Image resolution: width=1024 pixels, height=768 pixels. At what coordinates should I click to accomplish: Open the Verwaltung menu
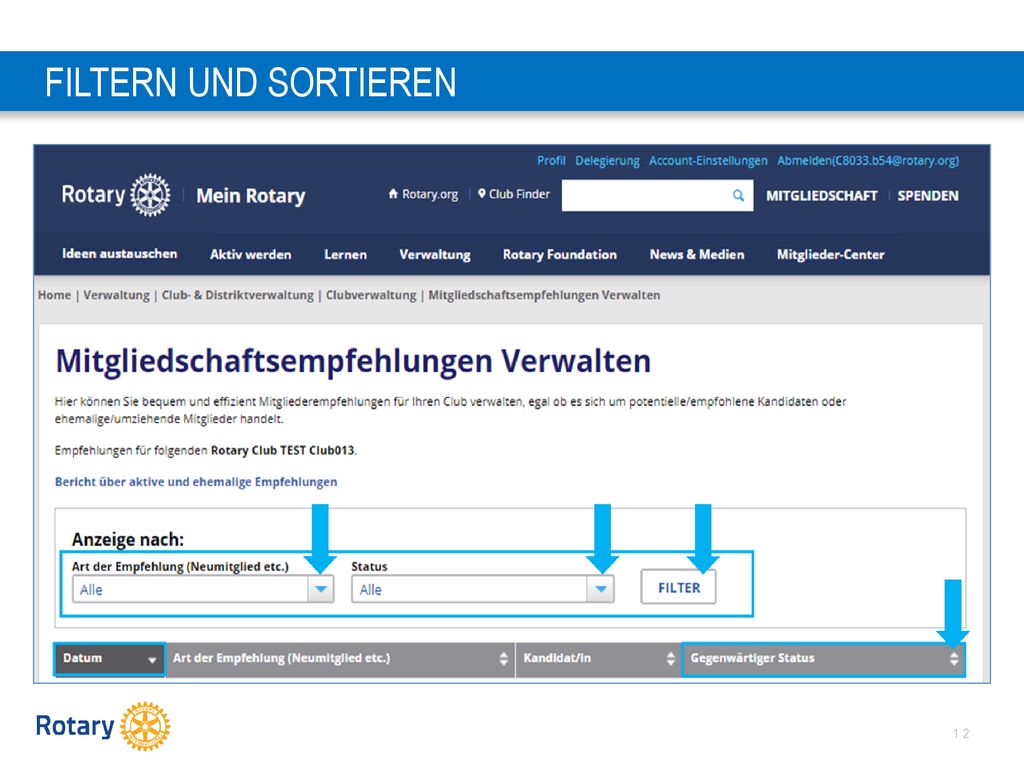(x=435, y=255)
